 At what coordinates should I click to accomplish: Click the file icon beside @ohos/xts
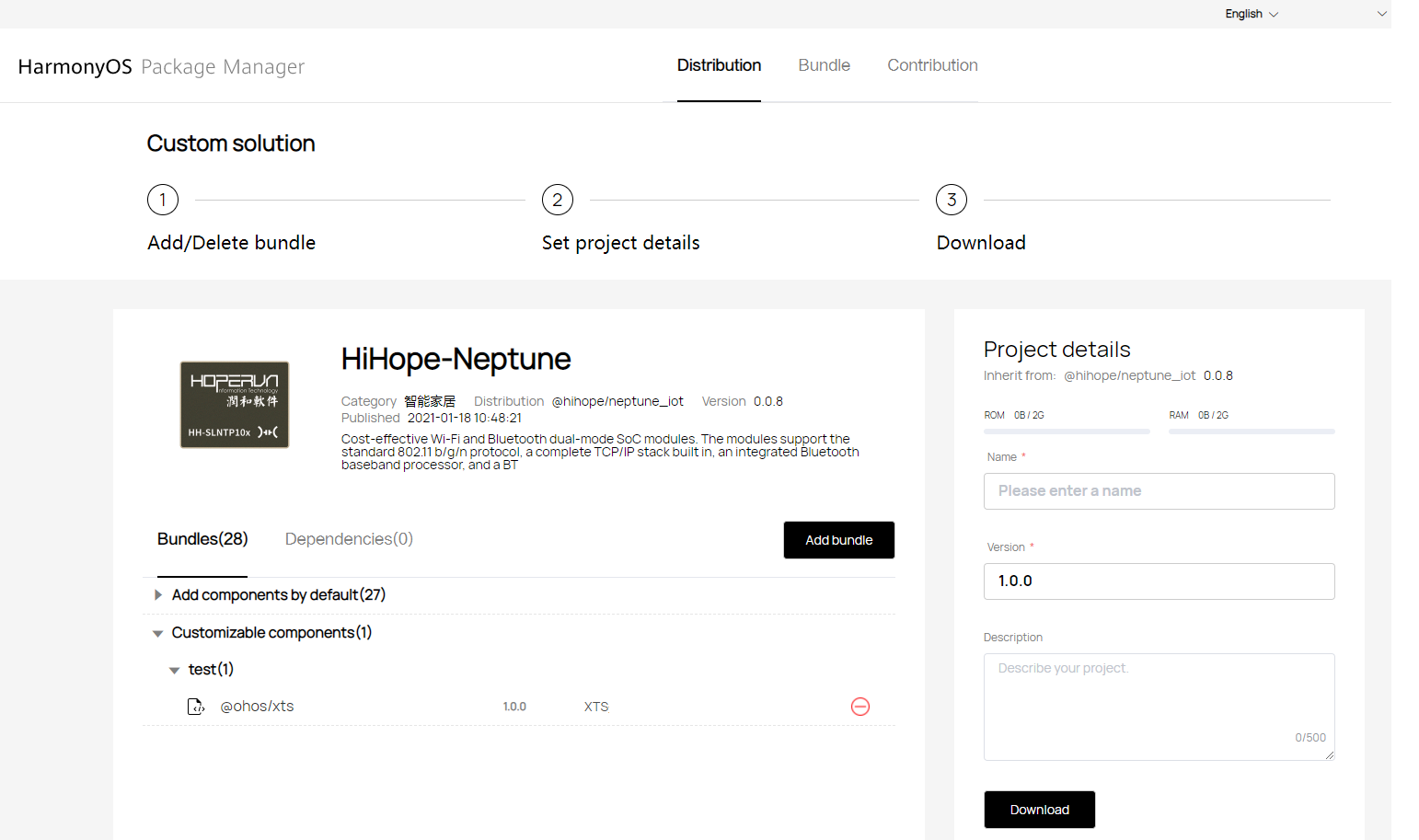[196, 707]
